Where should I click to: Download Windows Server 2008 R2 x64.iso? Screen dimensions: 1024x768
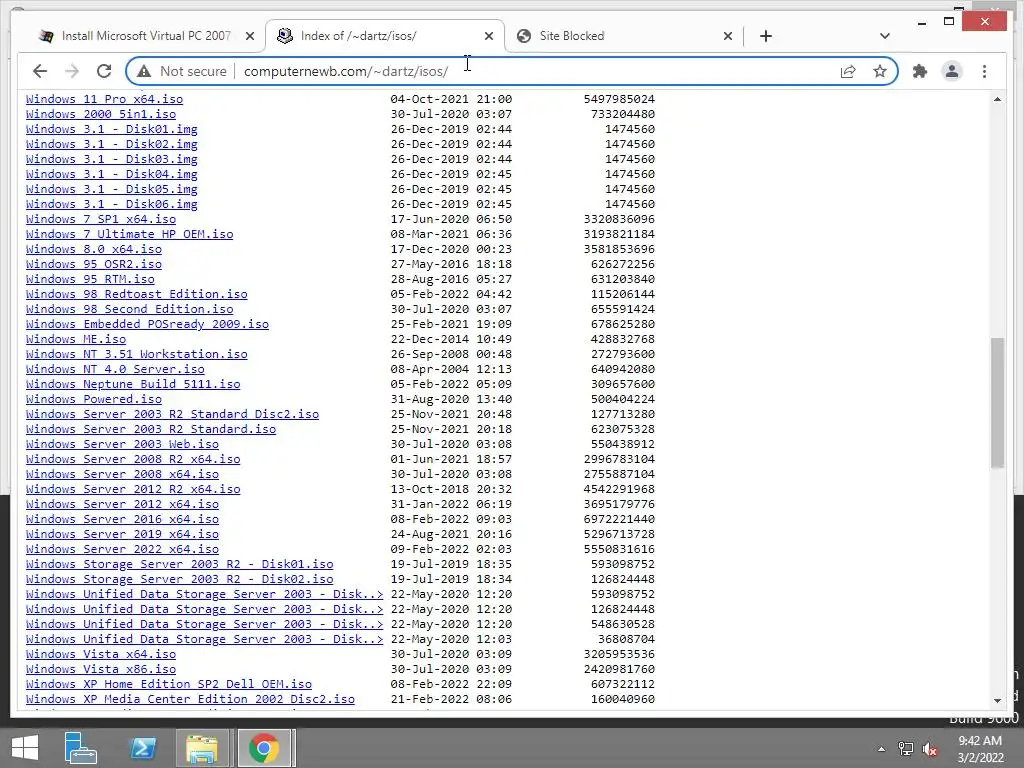133,460
